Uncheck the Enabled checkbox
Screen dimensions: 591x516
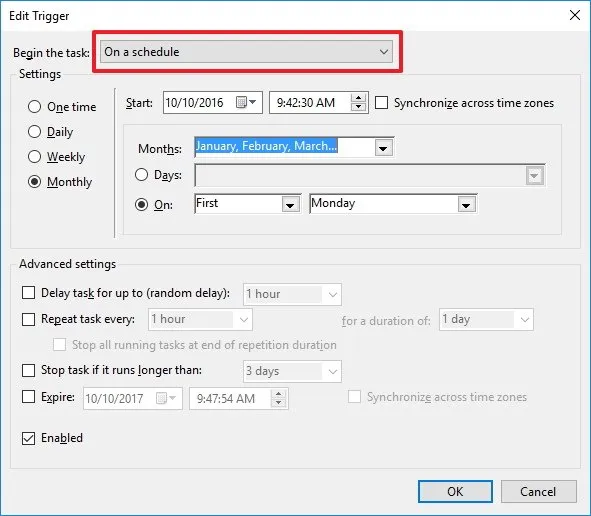(28, 438)
